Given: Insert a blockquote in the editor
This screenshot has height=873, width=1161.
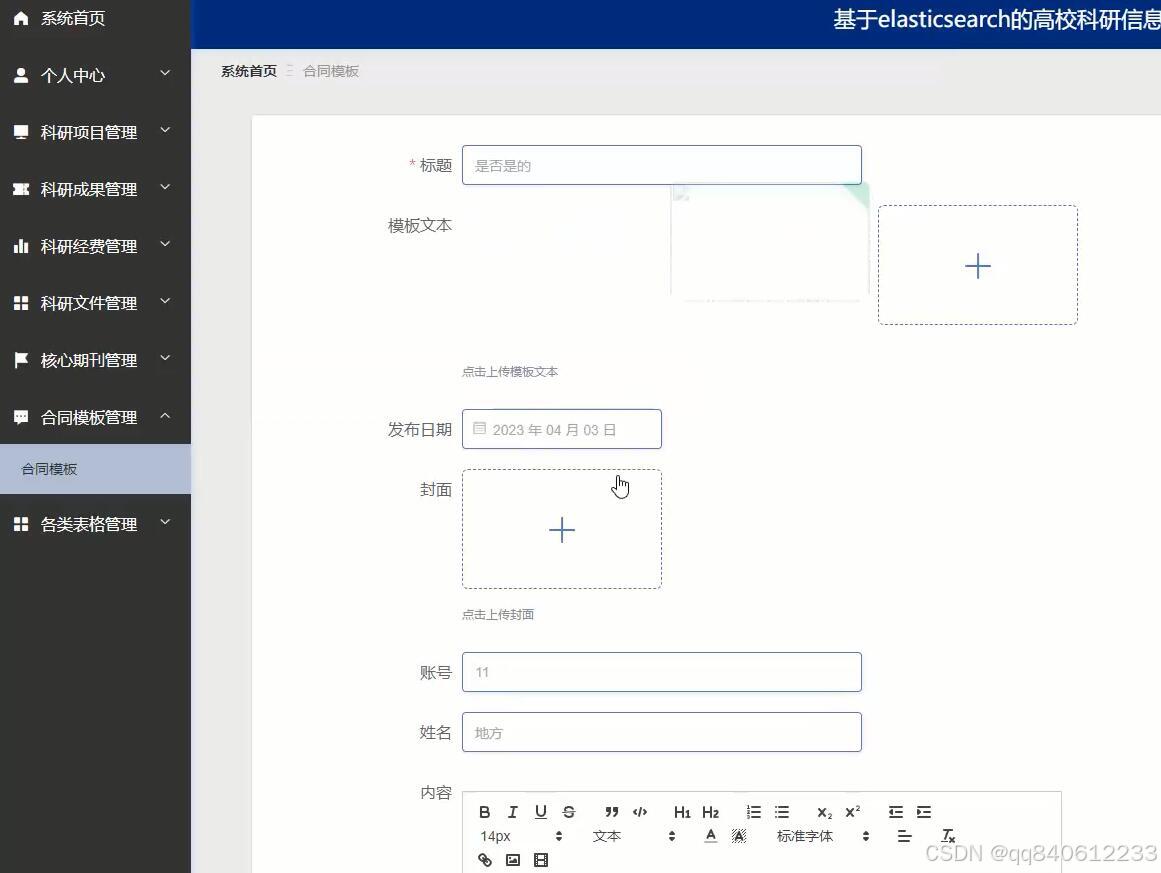Looking at the screenshot, I should pyautogui.click(x=612, y=812).
